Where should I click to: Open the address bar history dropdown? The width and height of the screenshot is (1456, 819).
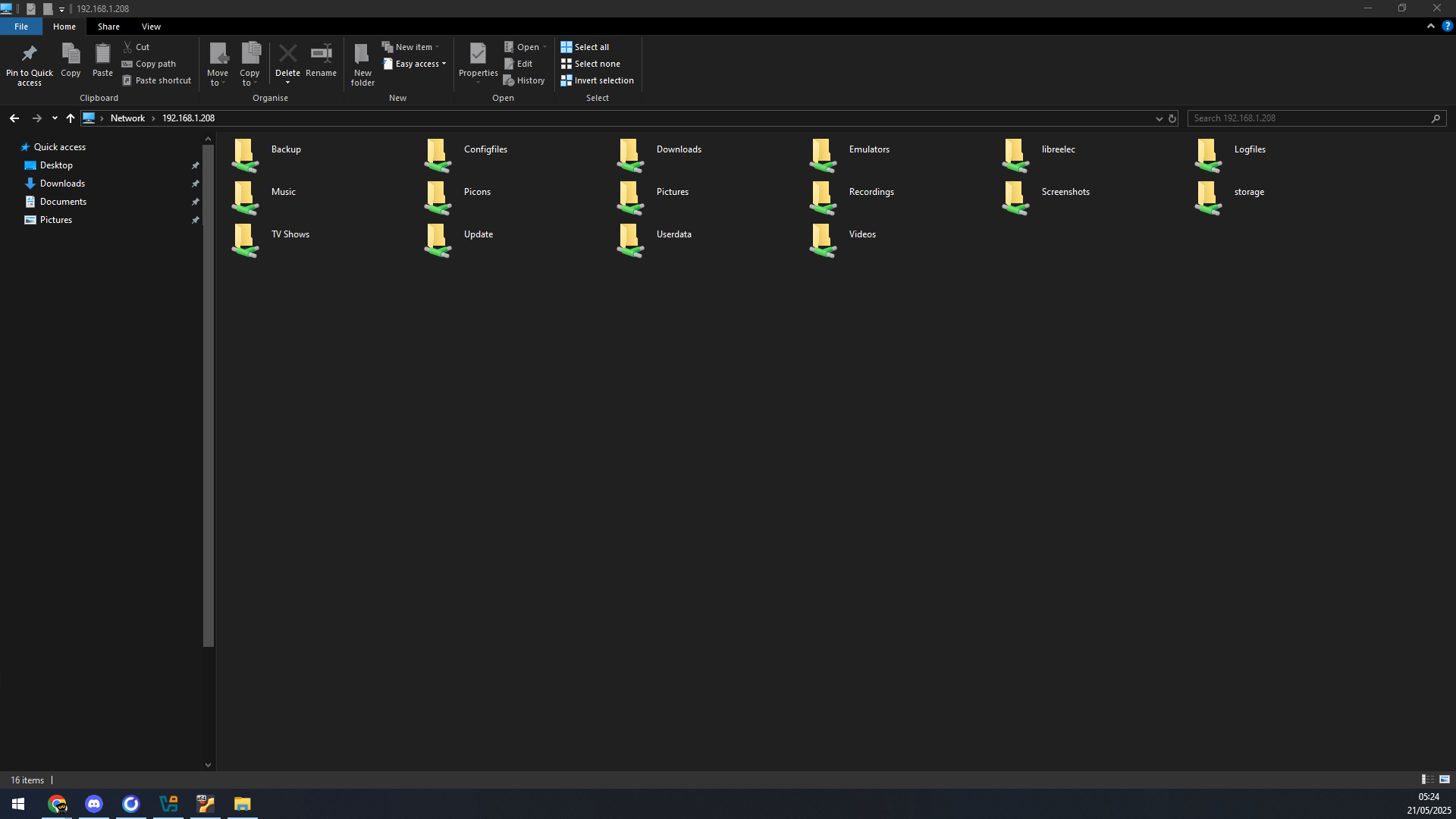(x=1159, y=118)
